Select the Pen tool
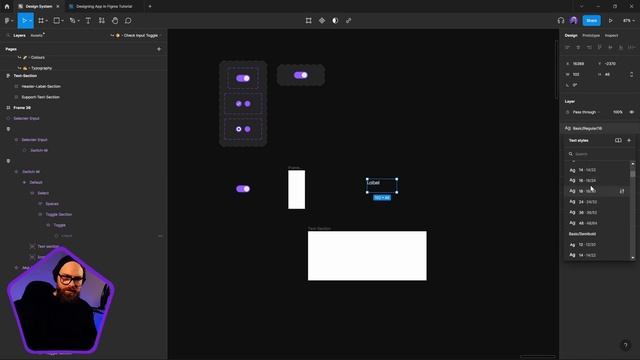Screen dimensions: 640x360 [x=72, y=20]
